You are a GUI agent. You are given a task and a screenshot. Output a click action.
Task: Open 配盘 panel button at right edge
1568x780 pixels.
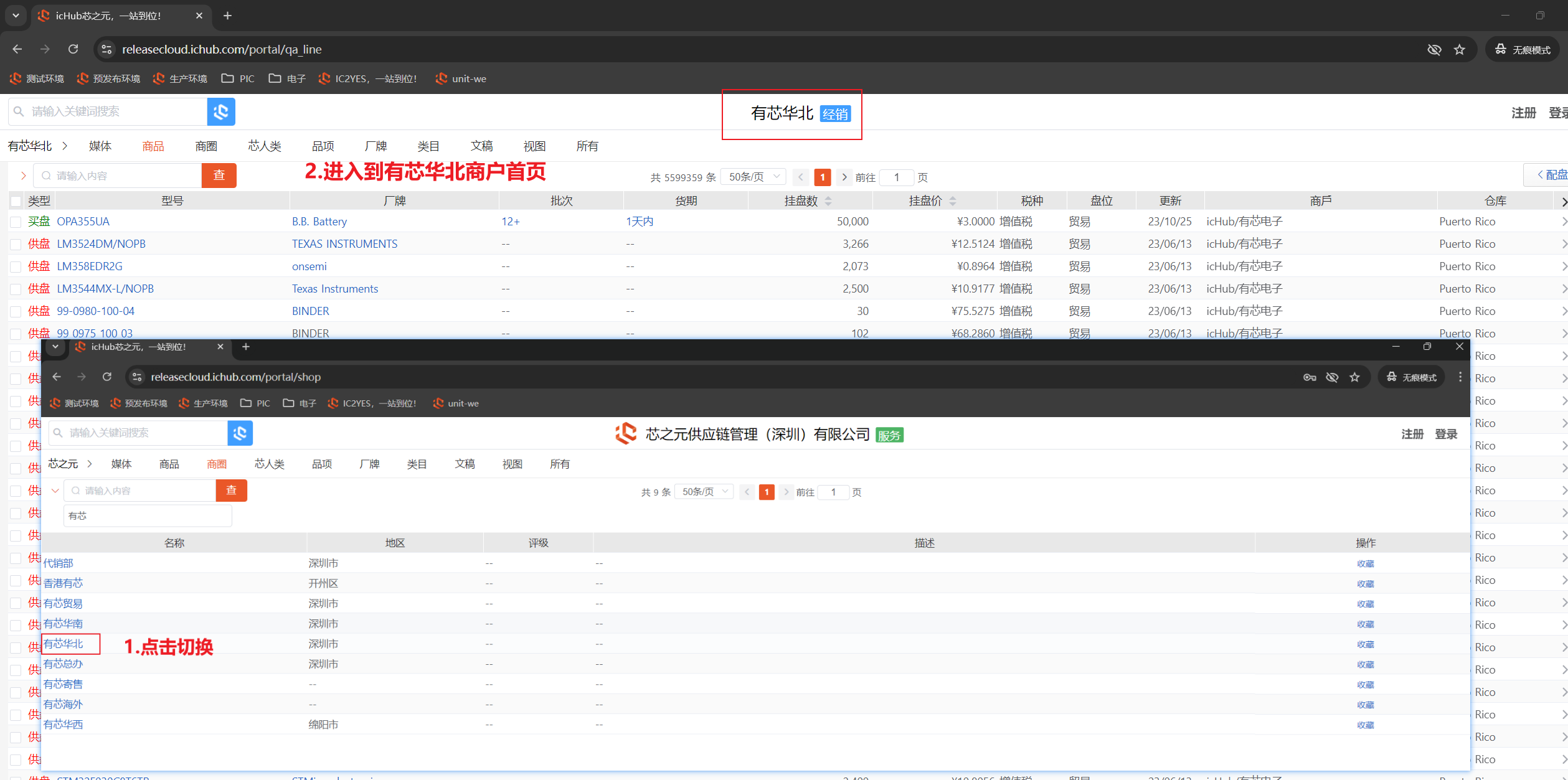pos(1546,175)
